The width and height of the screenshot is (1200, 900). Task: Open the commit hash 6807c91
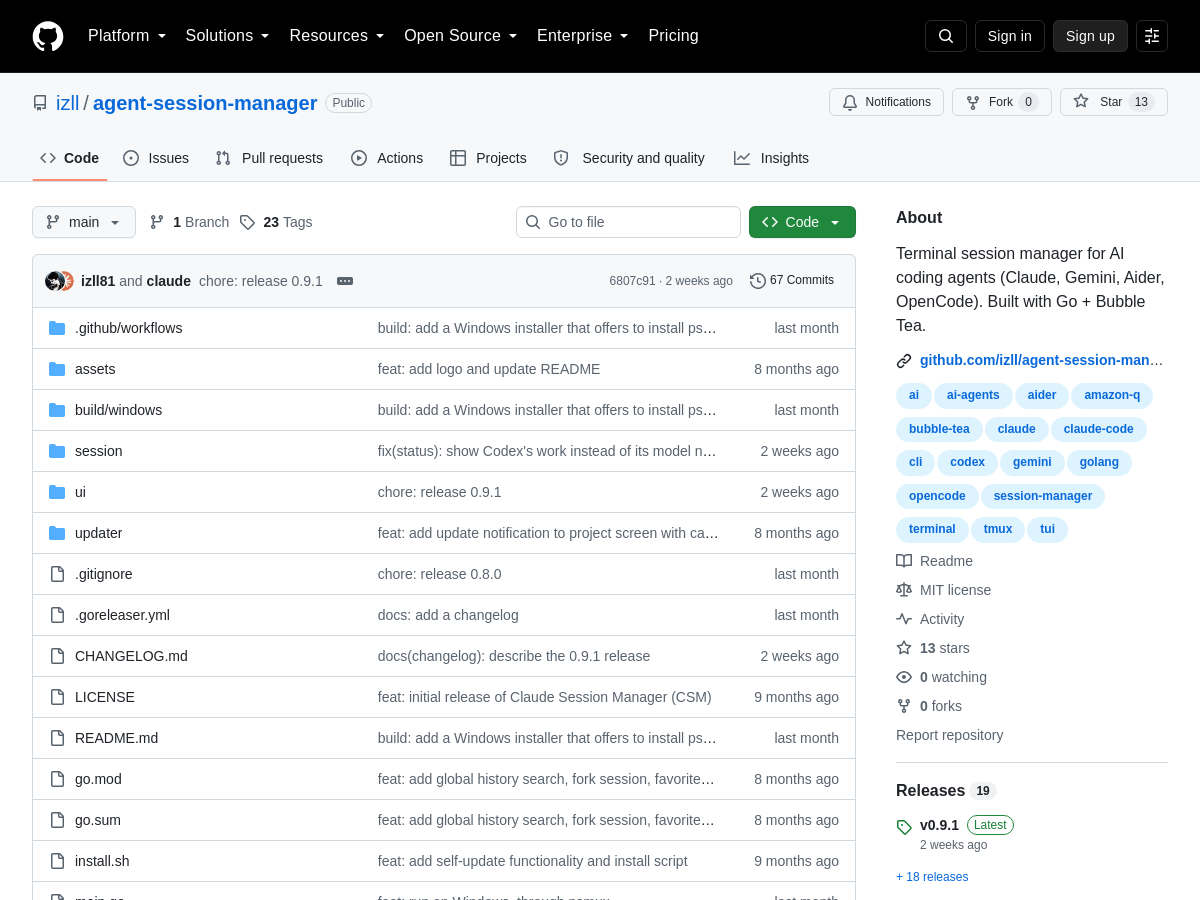(x=632, y=281)
